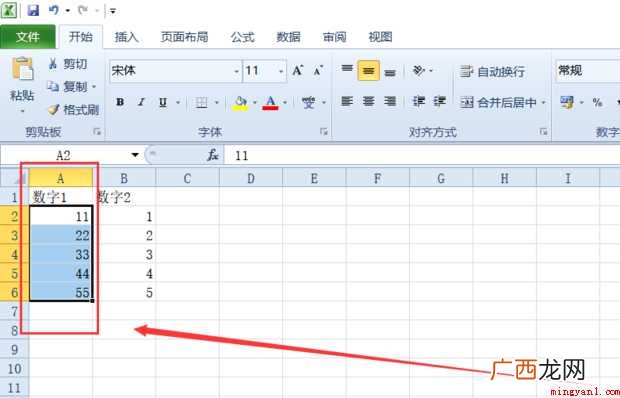This screenshot has width=620, height=398.
Task: Expand the borders dropdown arrow
Action: [217, 103]
